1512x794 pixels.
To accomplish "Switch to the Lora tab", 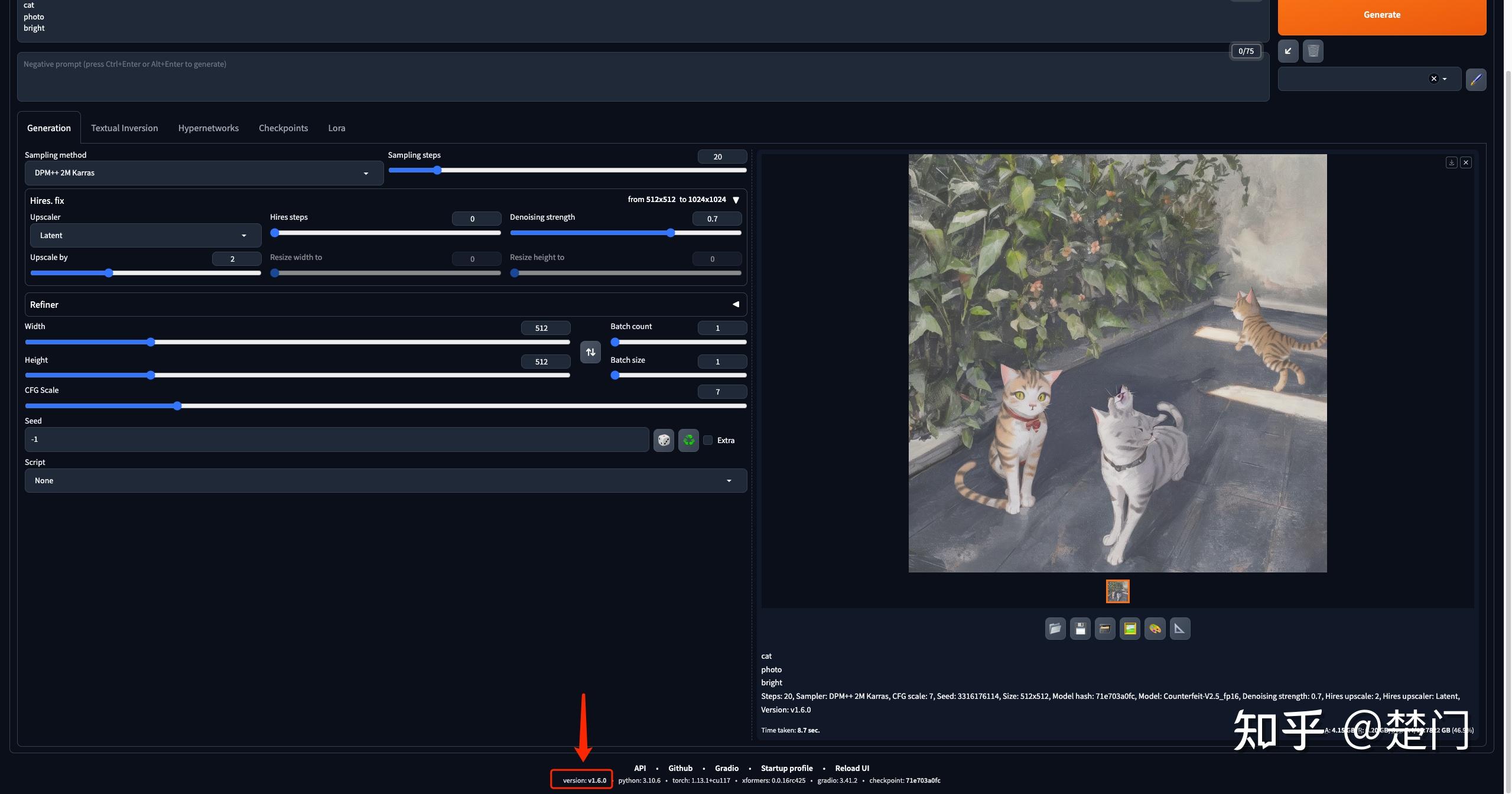I will coord(336,128).
